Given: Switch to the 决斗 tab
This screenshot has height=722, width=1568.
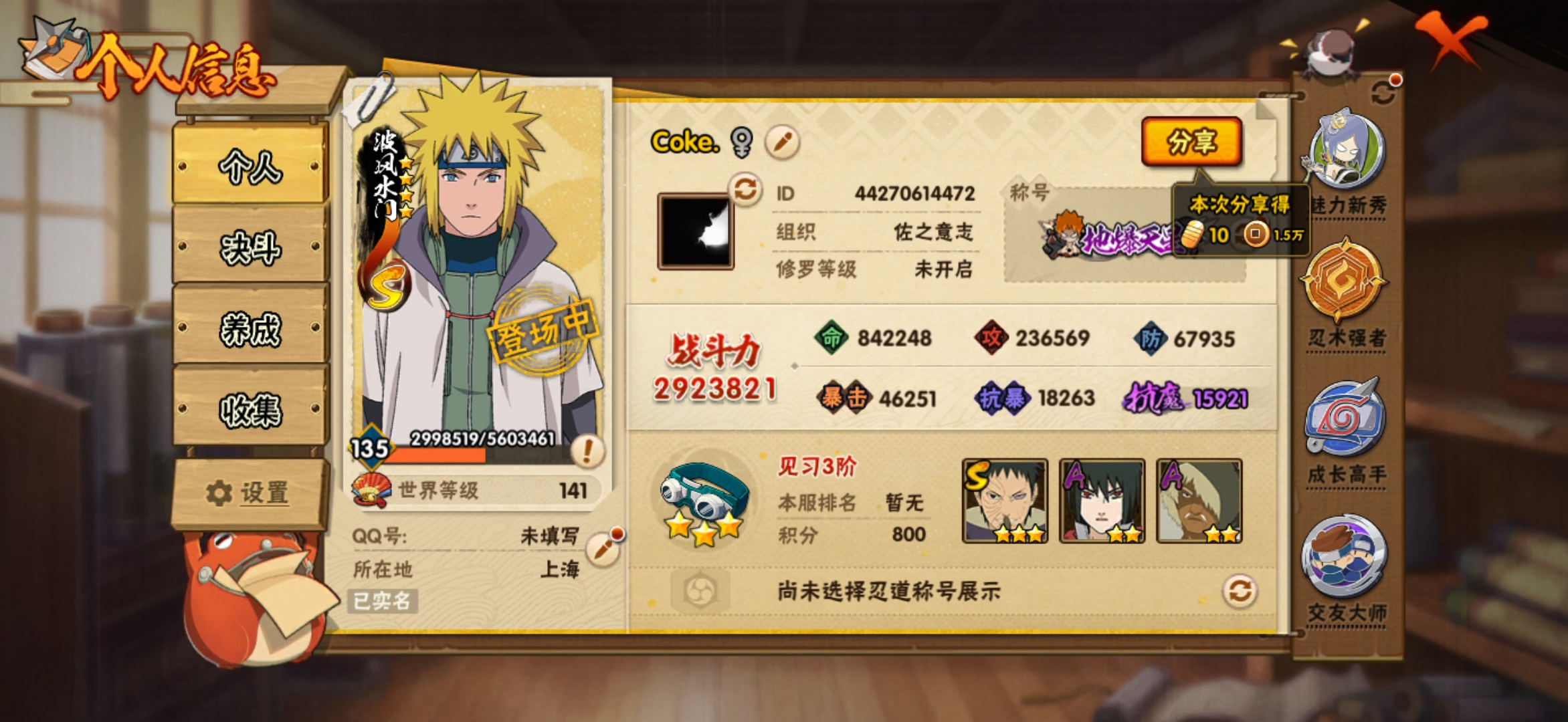Looking at the screenshot, I should click(x=250, y=247).
